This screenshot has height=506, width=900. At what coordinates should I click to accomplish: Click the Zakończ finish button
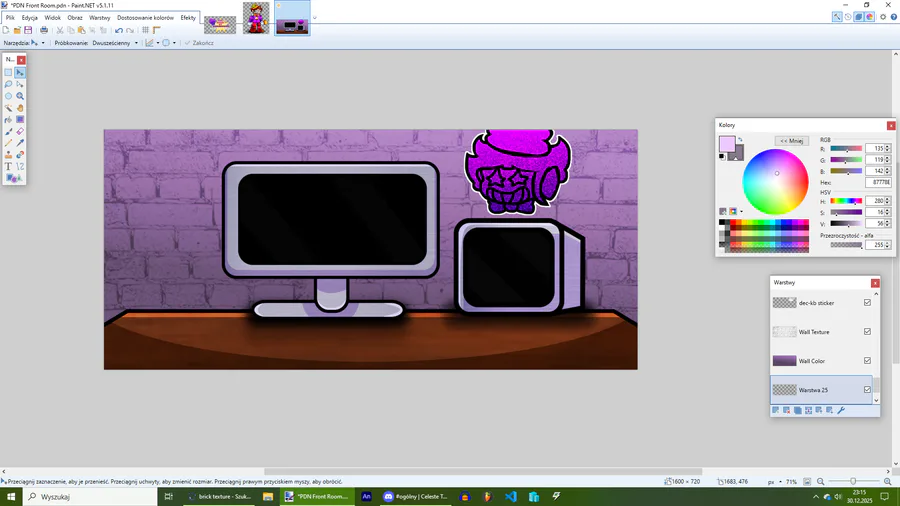(199, 43)
